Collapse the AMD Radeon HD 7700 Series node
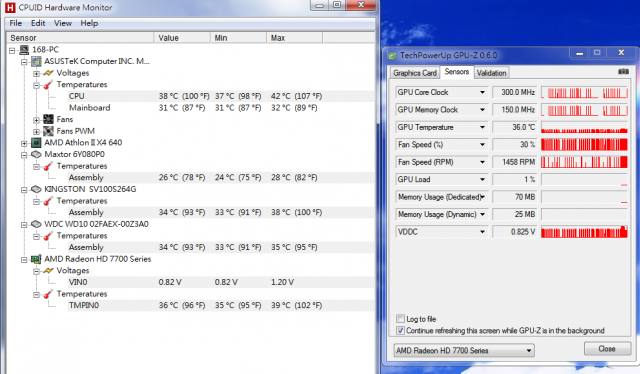Viewport: 640px width, 374px height. 24,260
